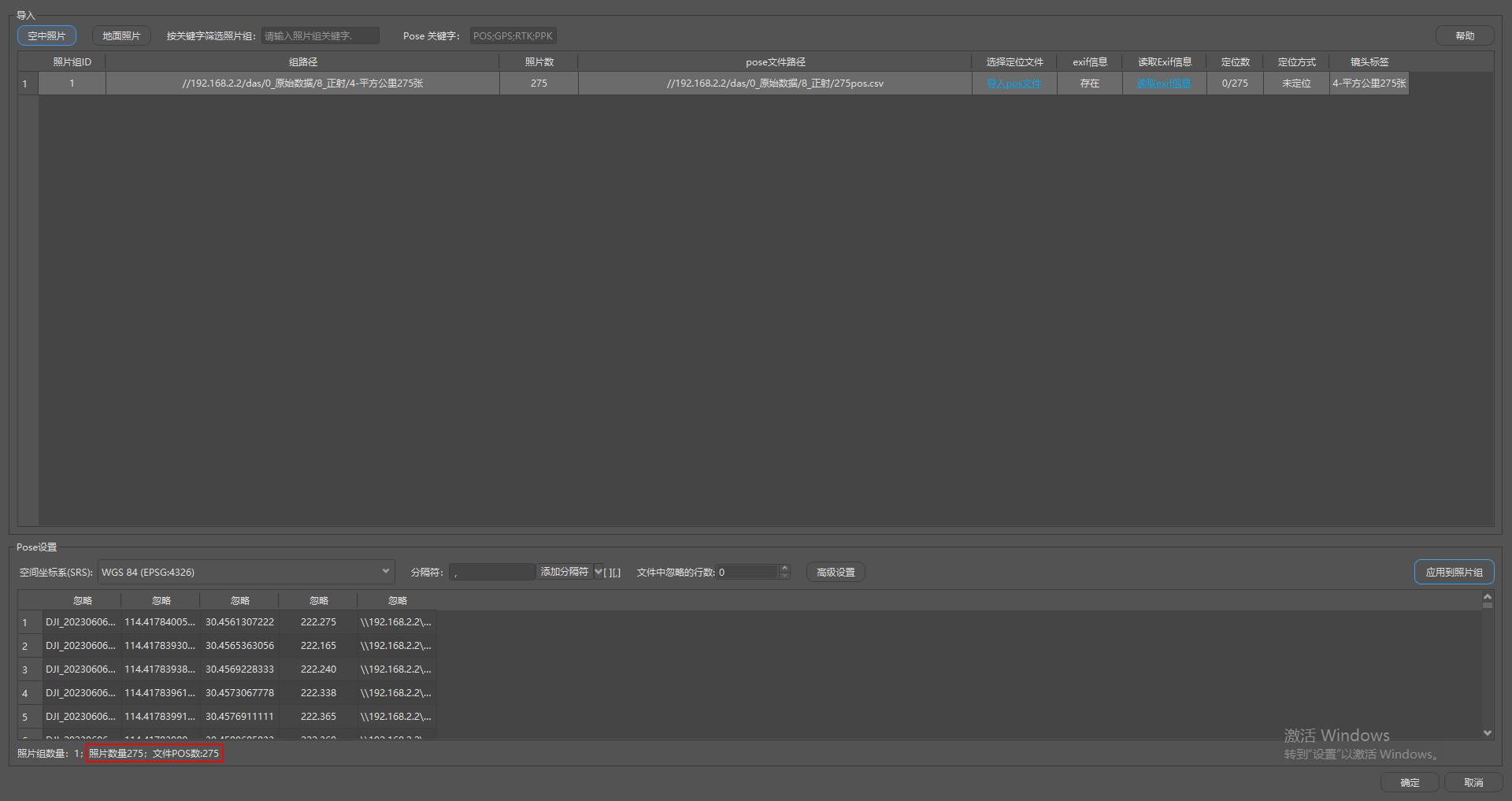
Task: Select altitude cell 222.165
Action: click(x=318, y=646)
